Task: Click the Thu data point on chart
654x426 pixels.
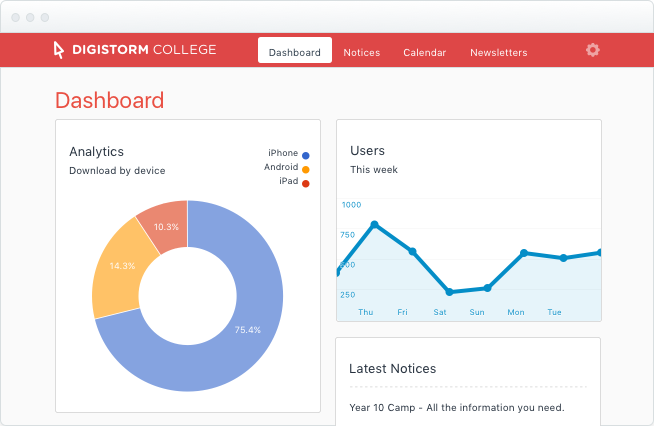Action: [375, 224]
